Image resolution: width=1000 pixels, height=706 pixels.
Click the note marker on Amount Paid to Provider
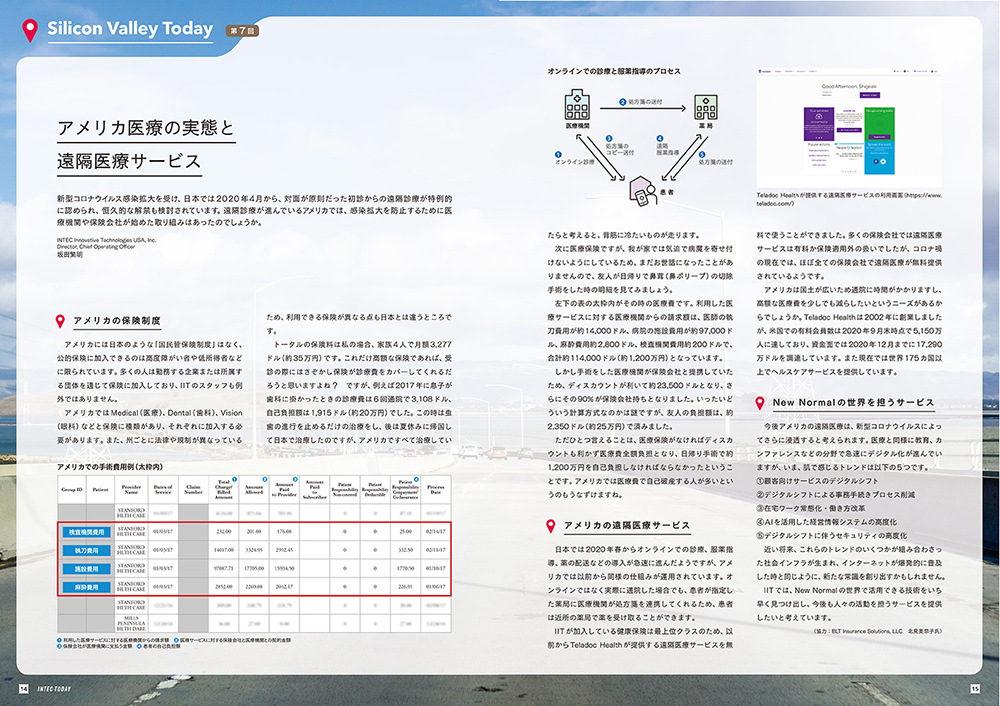[x=295, y=479]
